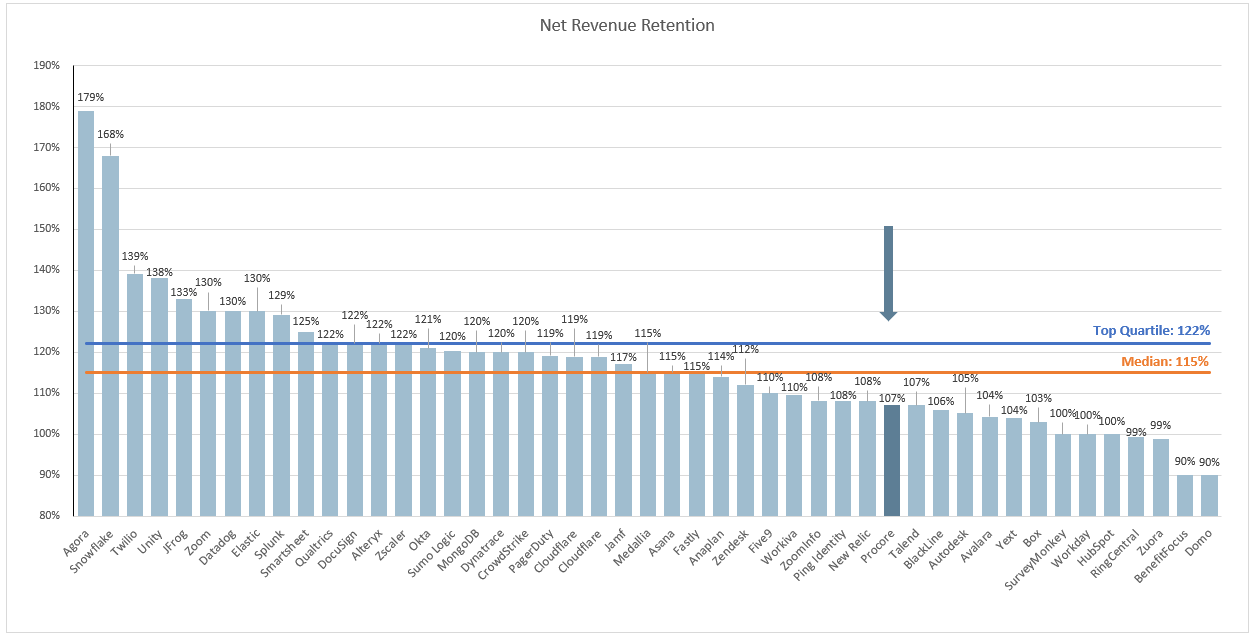Click the 80% y-axis label
Viewport: 1255px width, 640px height.
click(50, 516)
